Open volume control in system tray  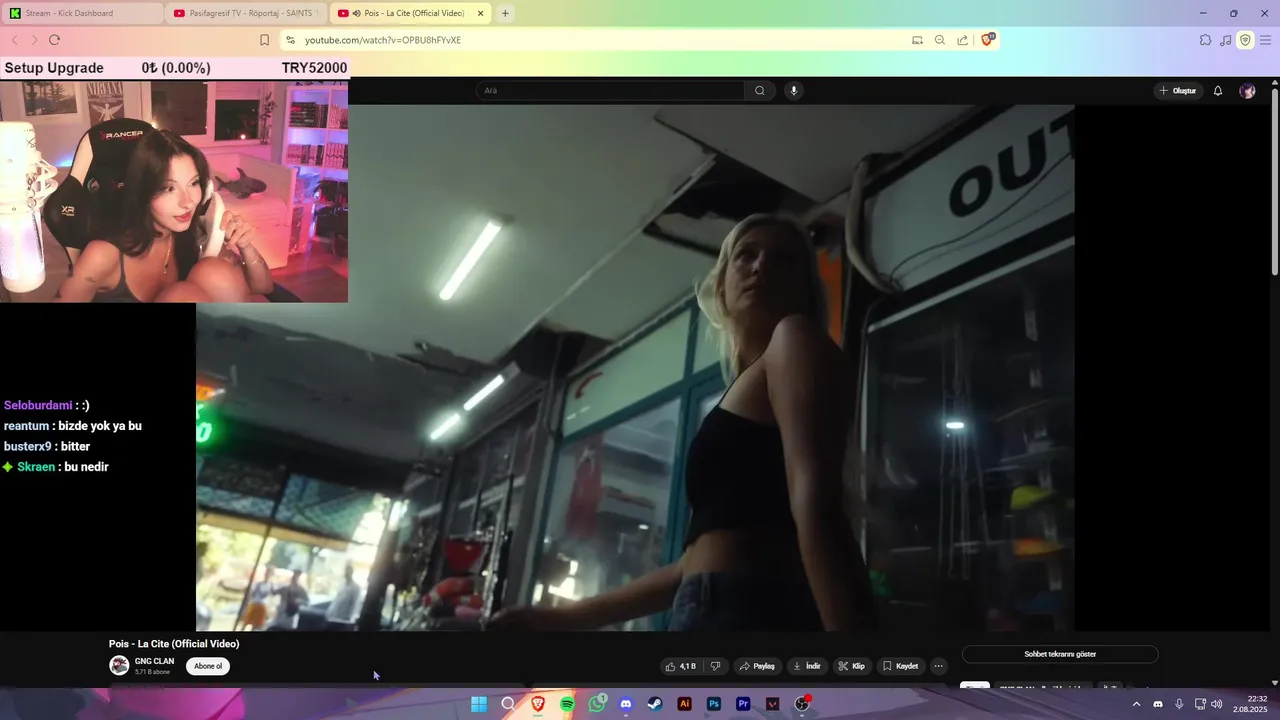(1217, 704)
